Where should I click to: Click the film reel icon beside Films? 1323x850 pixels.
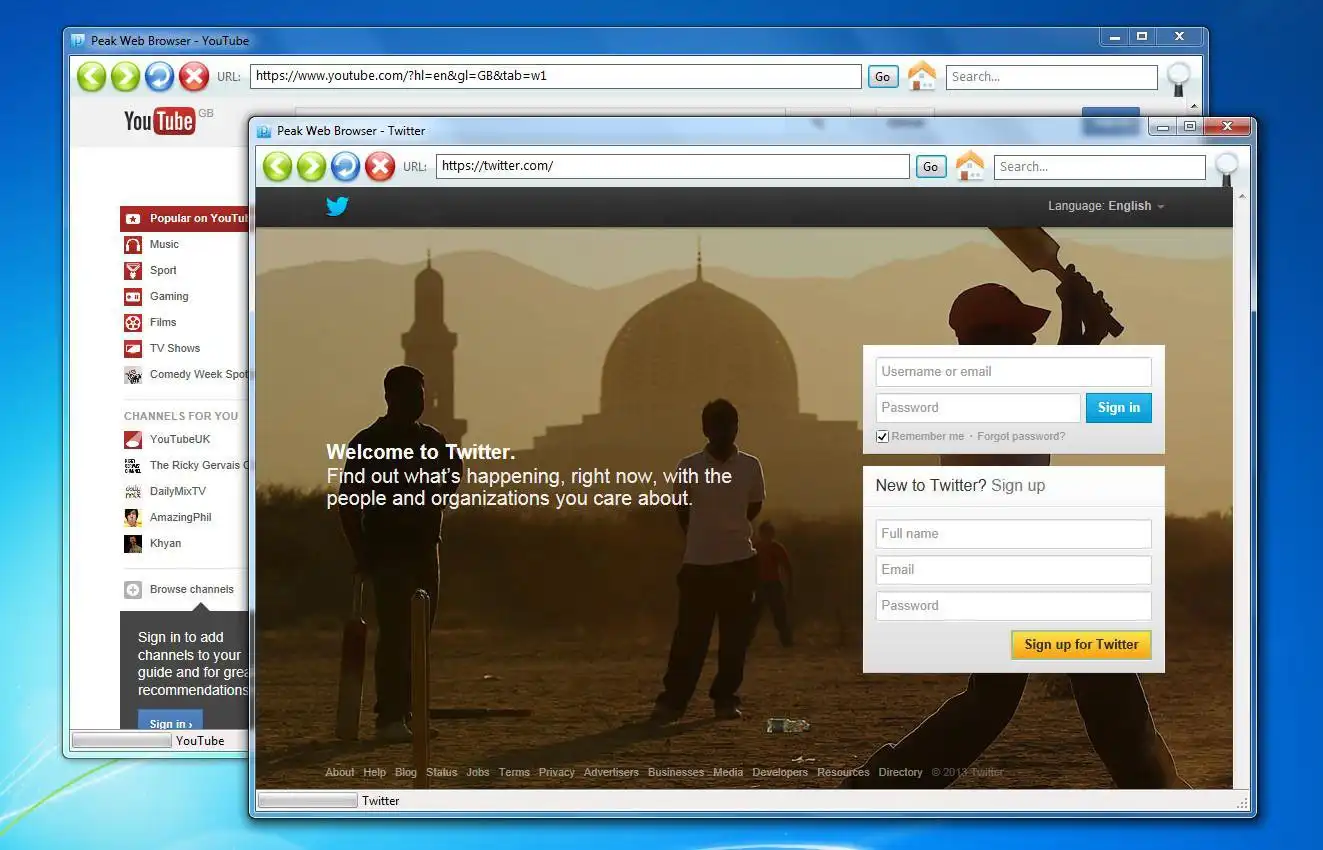(x=133, y=323)
